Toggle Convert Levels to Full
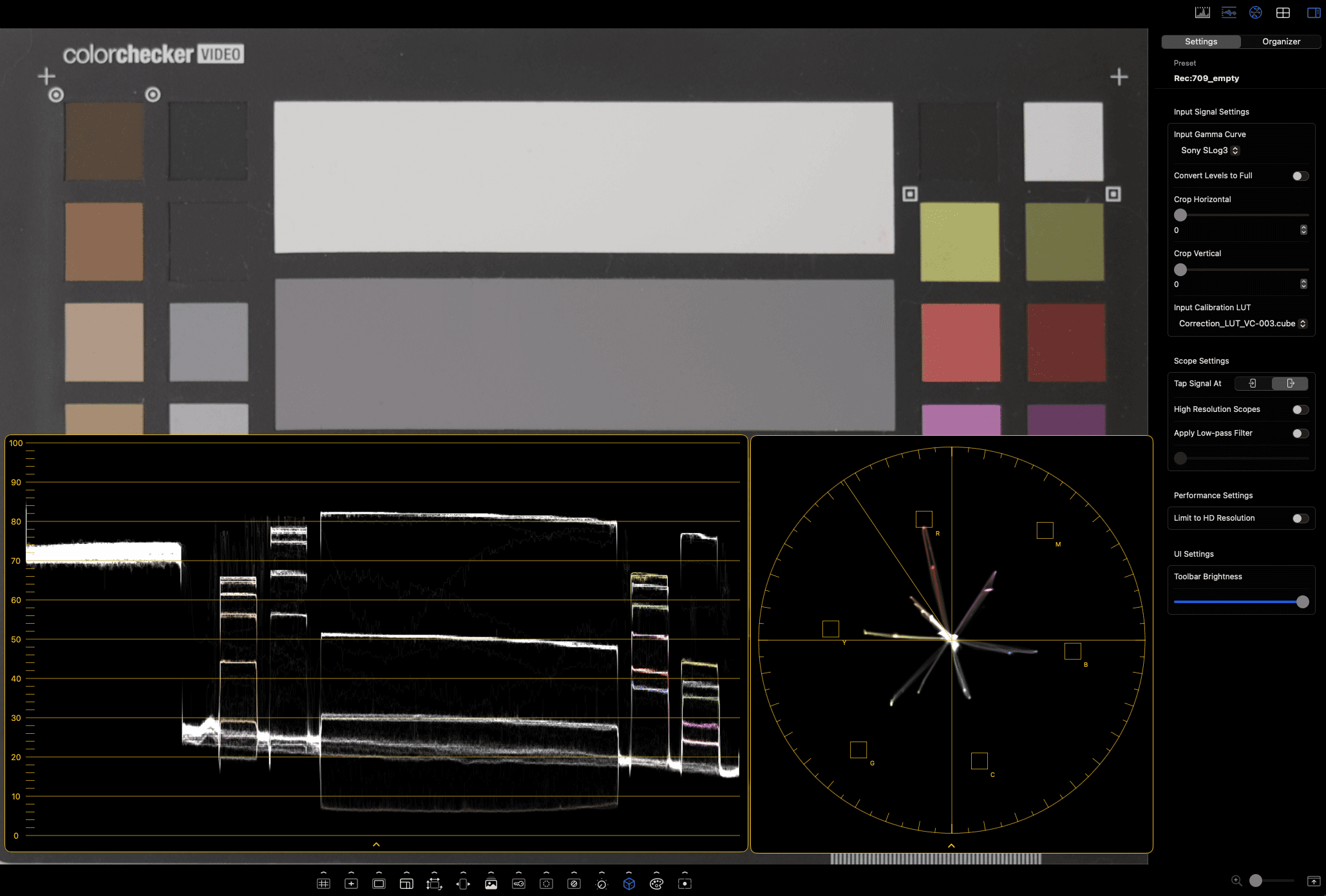 [x=1300, y=176]
